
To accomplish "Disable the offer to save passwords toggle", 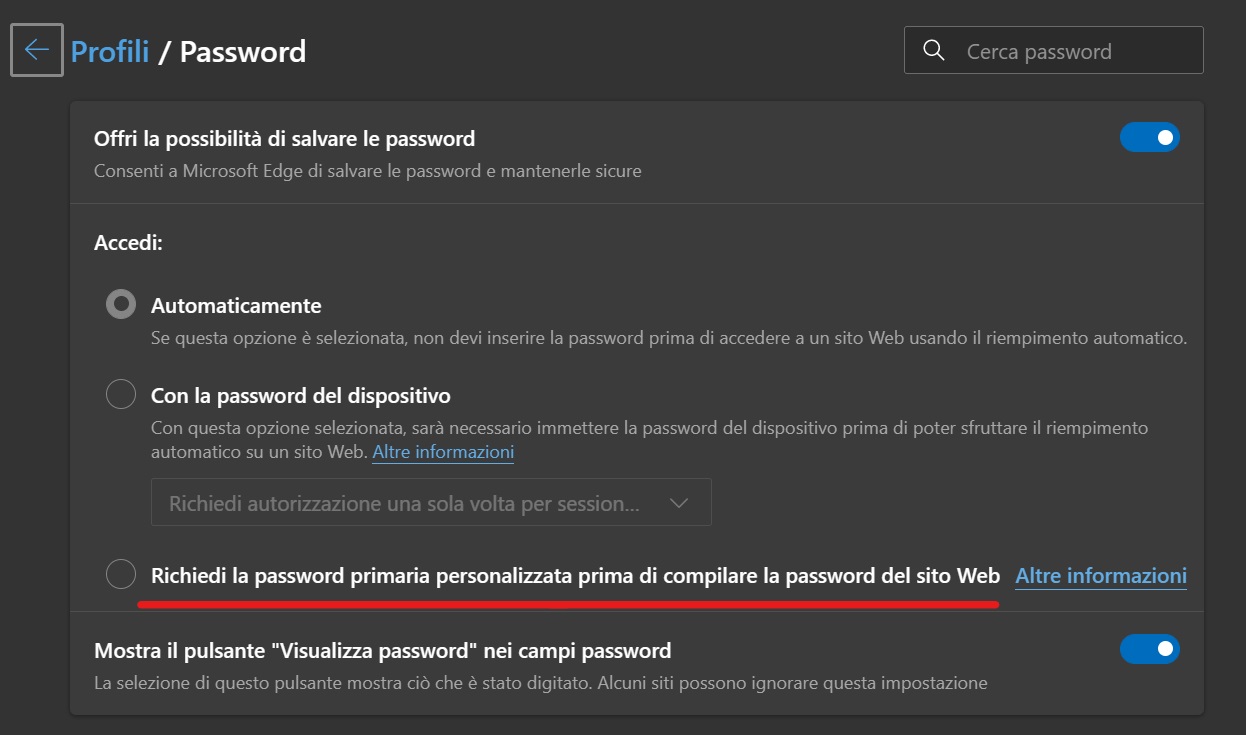I will pyautogui.click(x=1150, y=137).
